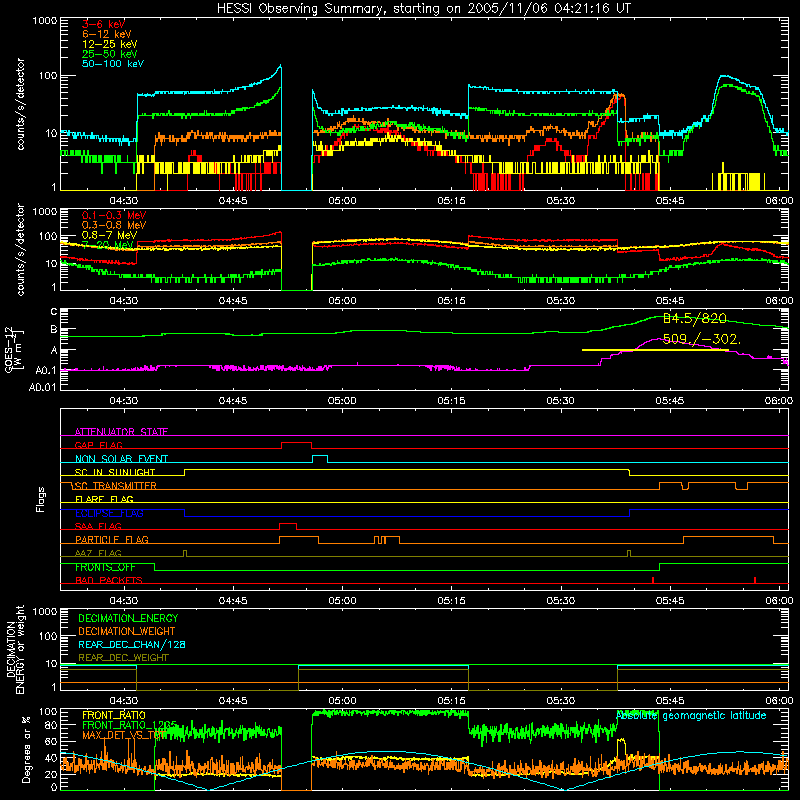Viewport: 800px width, 800px height.
Task: Click the A0.01 tick label
Action: [x=42, y=388]
